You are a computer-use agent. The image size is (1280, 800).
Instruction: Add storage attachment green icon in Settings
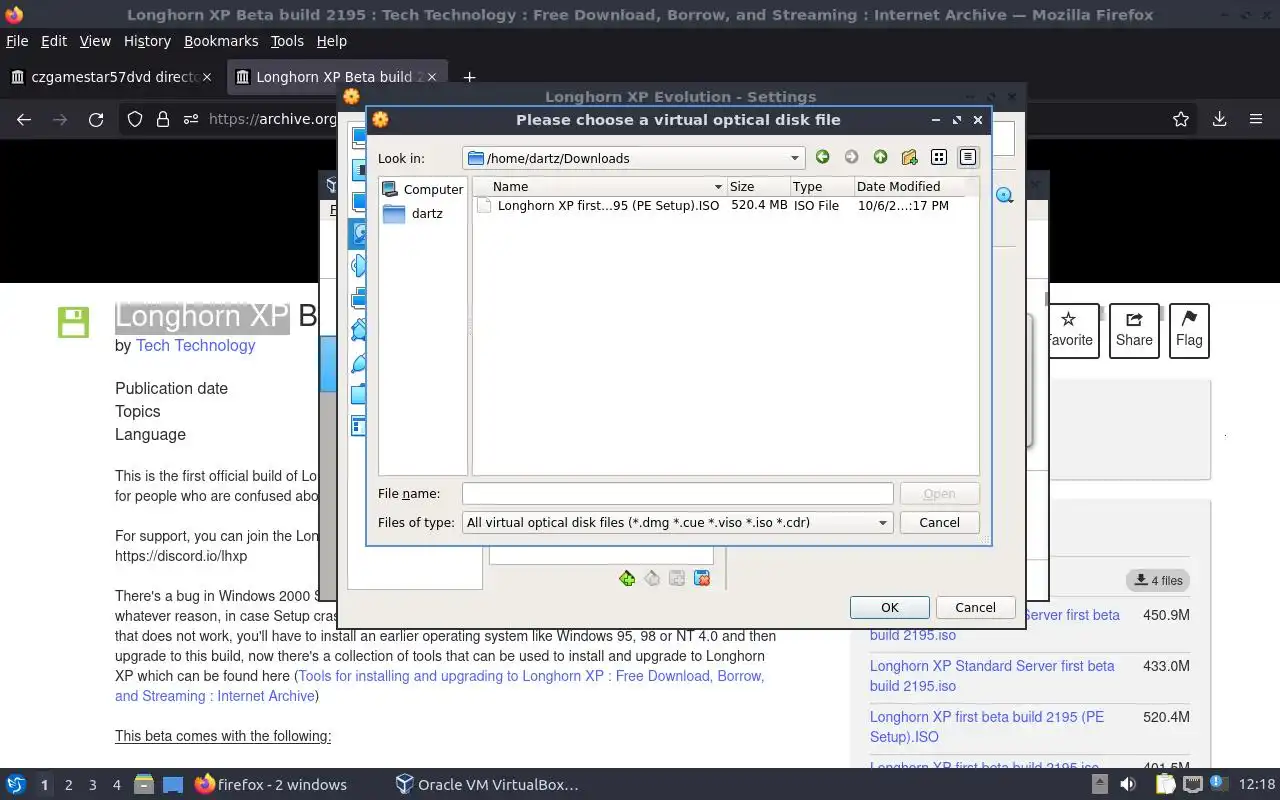[627, 578]
